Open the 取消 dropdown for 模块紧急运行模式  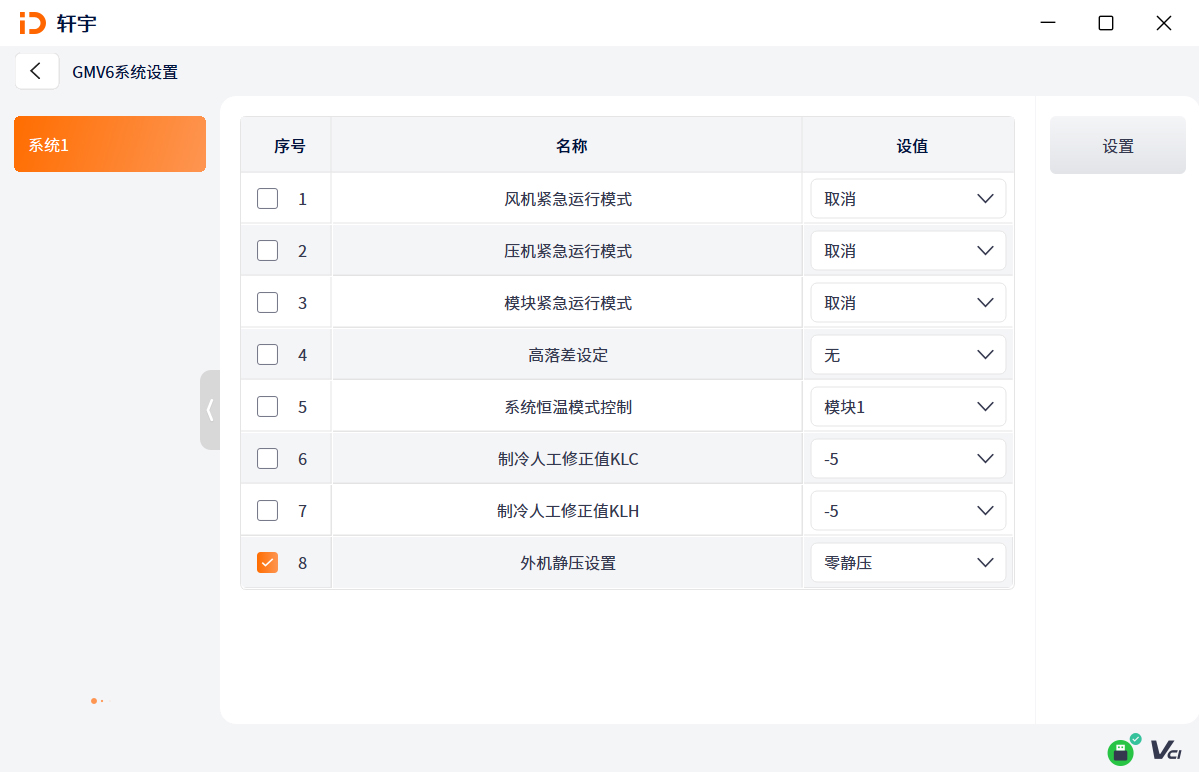[x=907, y=302]
